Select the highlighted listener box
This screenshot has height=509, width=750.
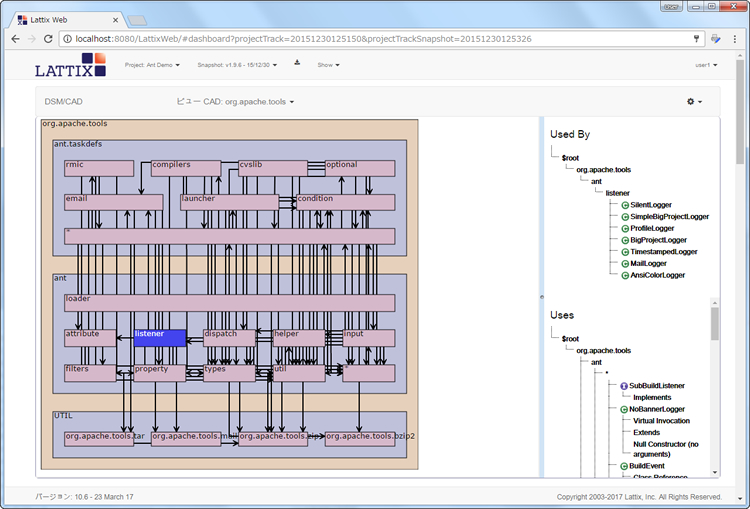pos(160,338)
